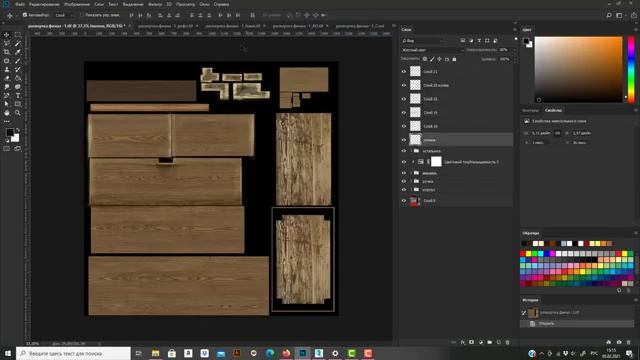This screenshot has height=360, width=640.
Task: Toggle the Автовыбор checkbox
Action: 25,15
